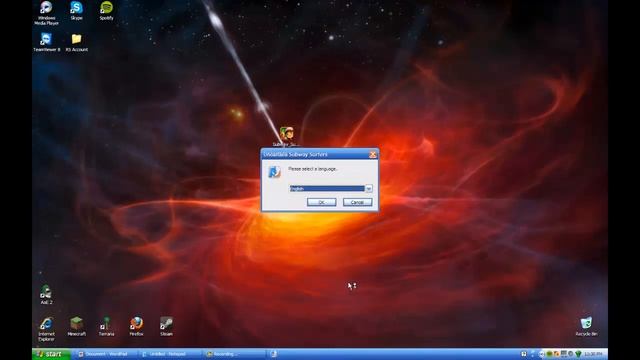Viewport: 640px width, 360px height.
Task: Close the Uninstall Subway Surfers dialog
Action: click(373, 154)
